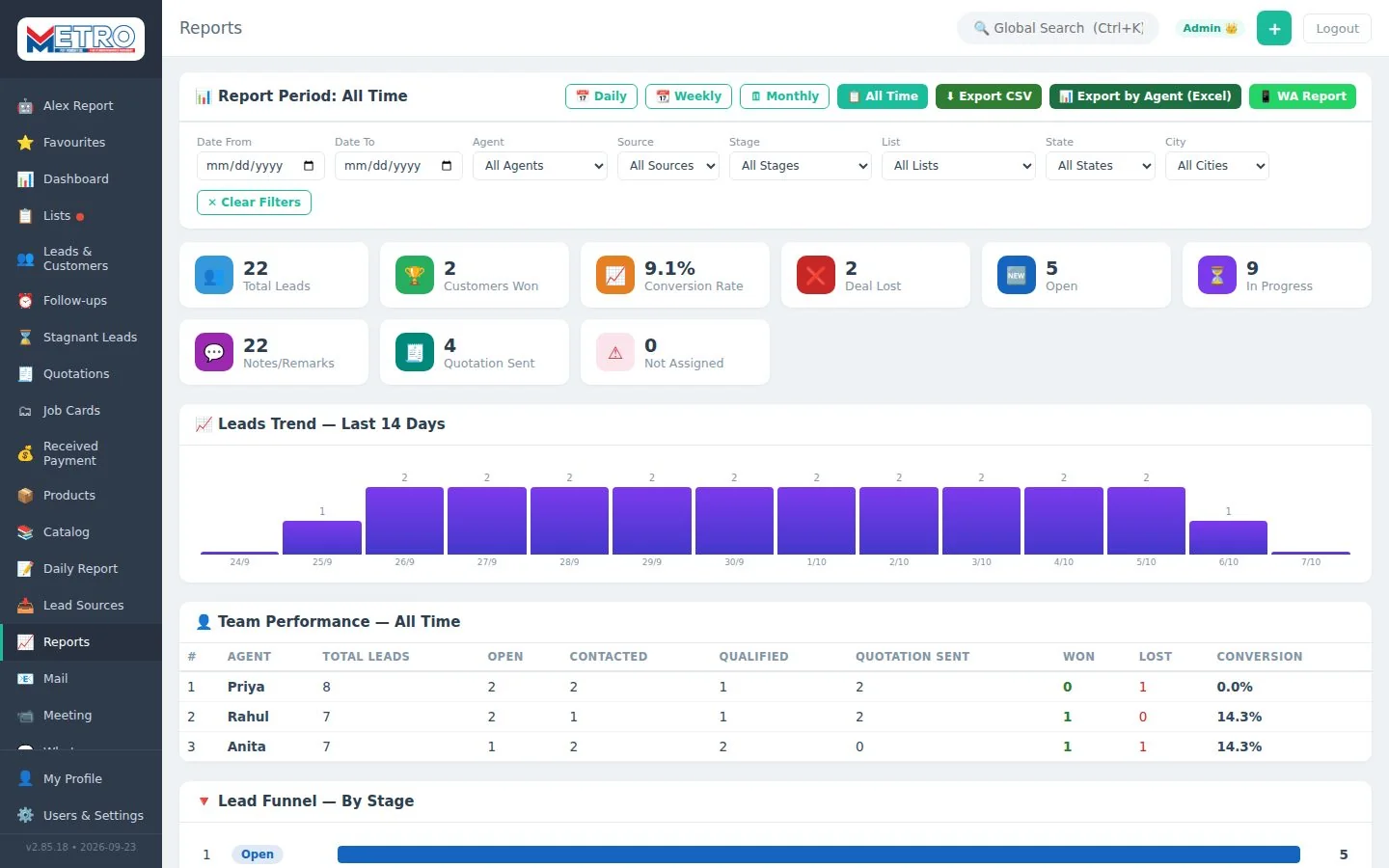Viewport: 1389px width, 868px height.
Task: Click the Date From input field
Action: point(260,166)
